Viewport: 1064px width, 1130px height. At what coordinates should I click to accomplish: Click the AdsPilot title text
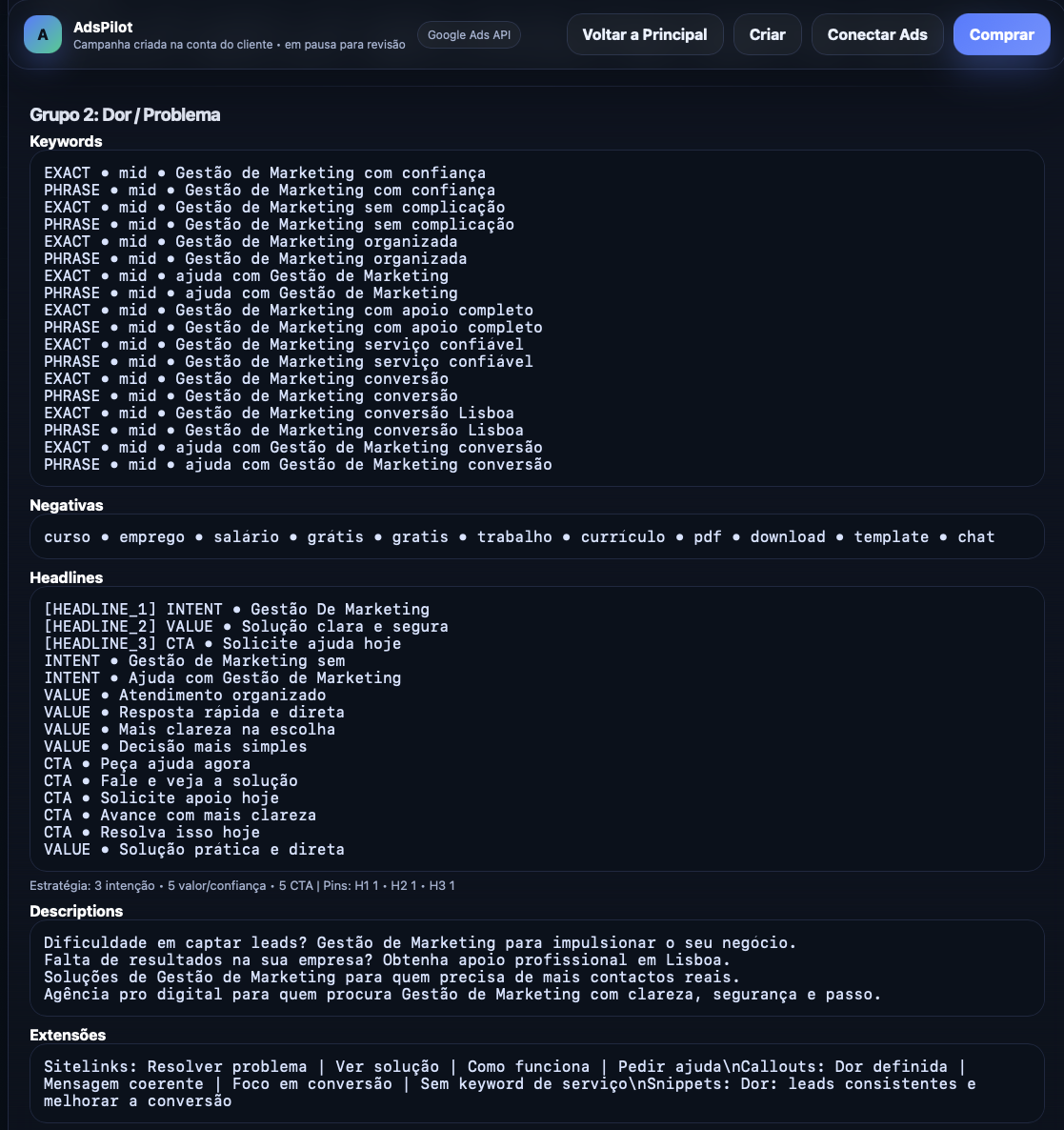103,27
